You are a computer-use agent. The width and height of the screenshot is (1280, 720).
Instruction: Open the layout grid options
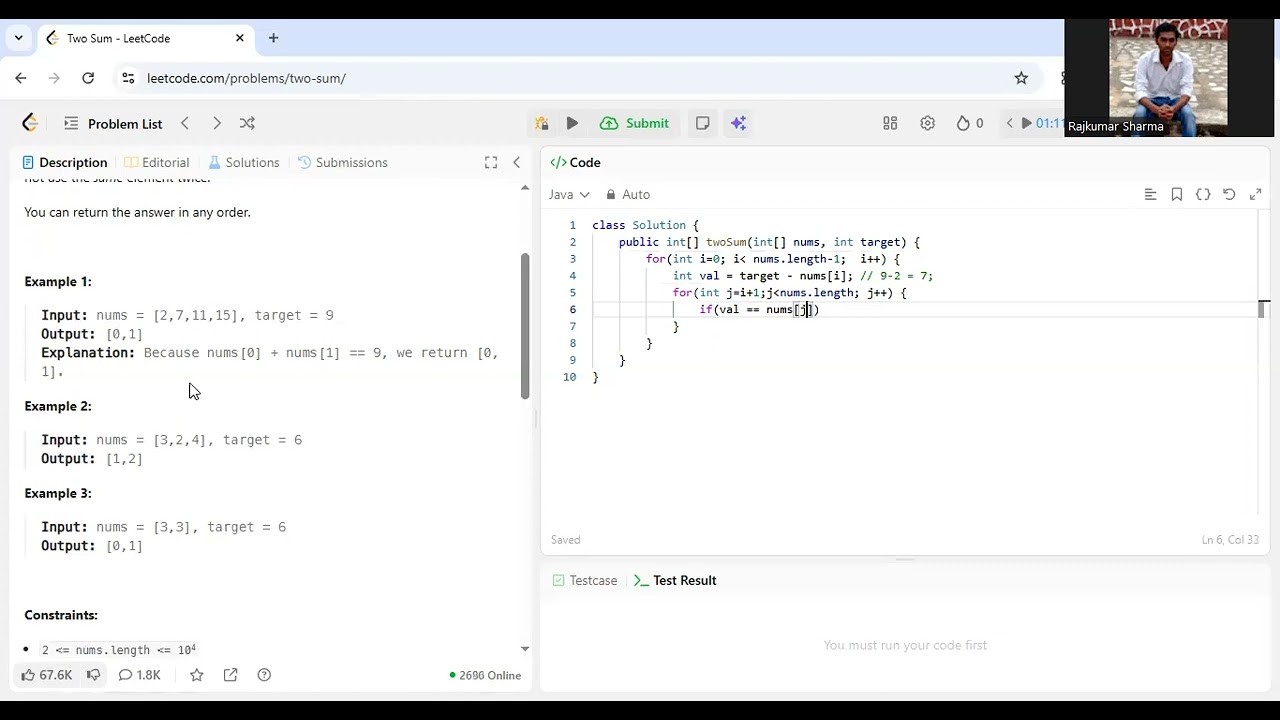click(890, 123)
